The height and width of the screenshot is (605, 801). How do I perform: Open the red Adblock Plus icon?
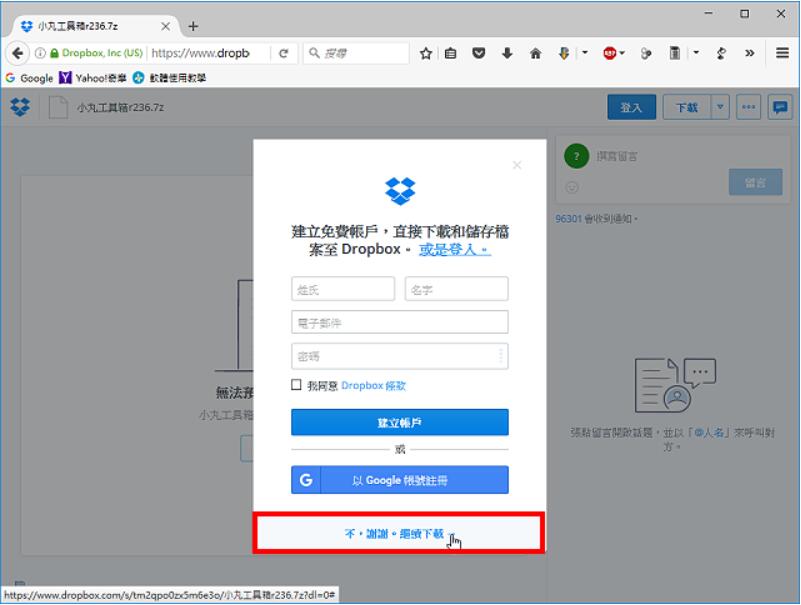coord(609,53)
